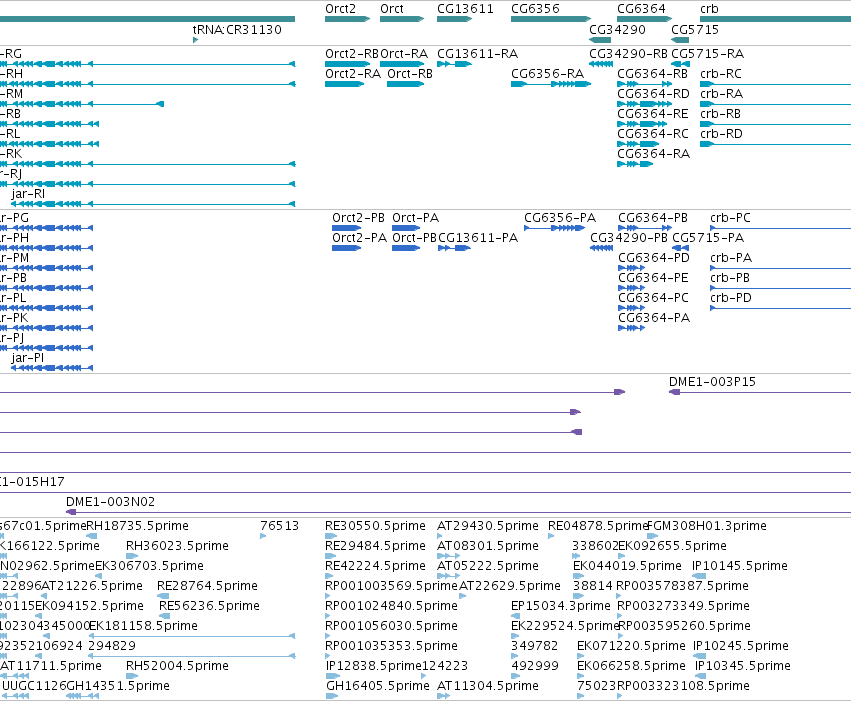Open transcript CG13611-RA
851x701 pixels.
(454, 64)
